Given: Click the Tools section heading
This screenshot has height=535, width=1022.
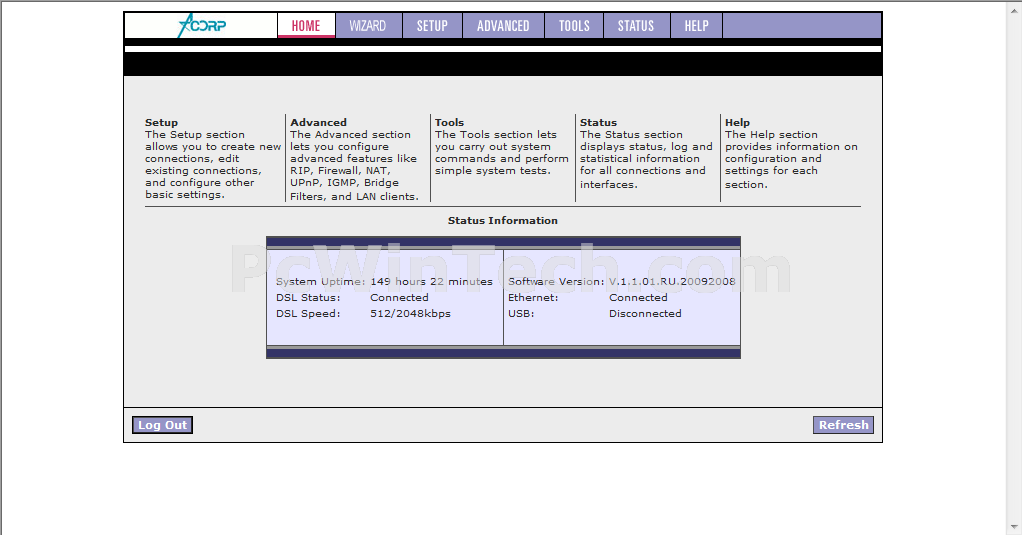Looking at the screenshot, I should [x=449, y=123].
